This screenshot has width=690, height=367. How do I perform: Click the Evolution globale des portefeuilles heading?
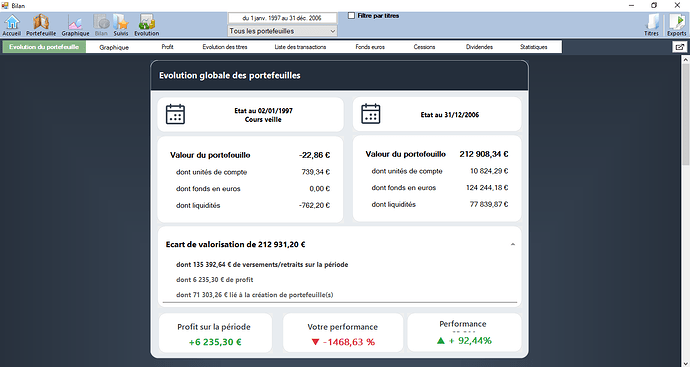[230, 75]
